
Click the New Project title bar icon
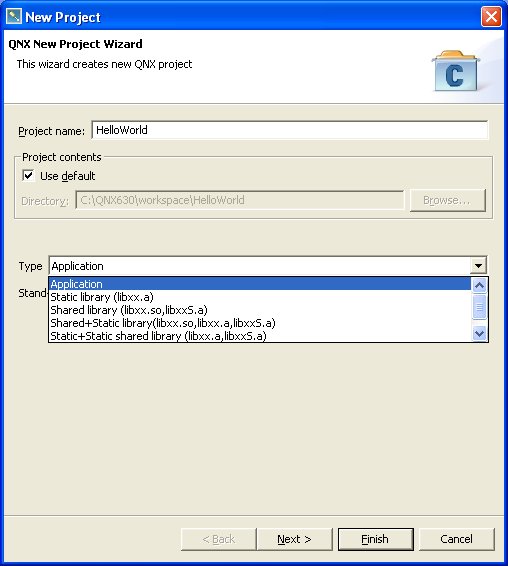[14, 17]
